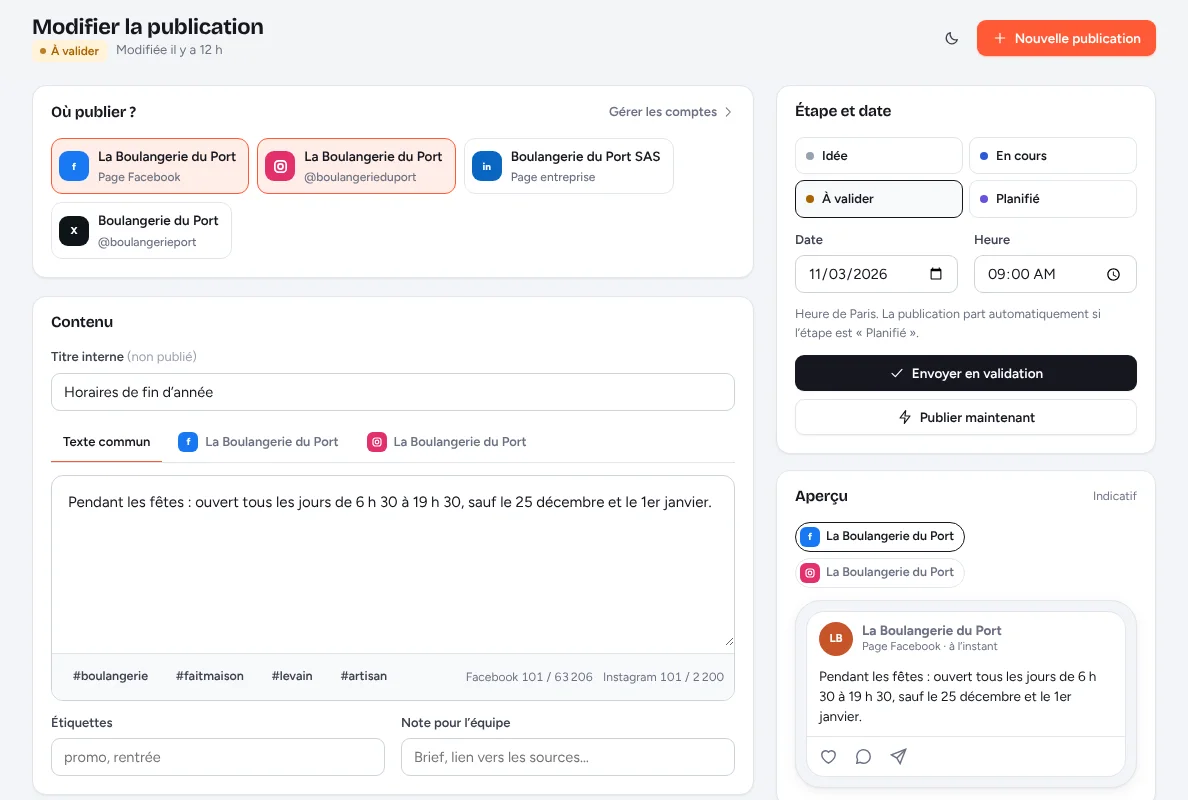The image size is (1188, 800).
Task: Choose the Planifié stage
Action: tap(1052, 198)
